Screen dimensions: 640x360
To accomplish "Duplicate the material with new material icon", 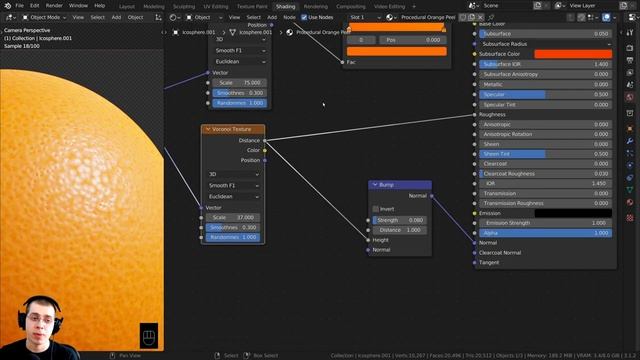I will (x=471, y=18).
